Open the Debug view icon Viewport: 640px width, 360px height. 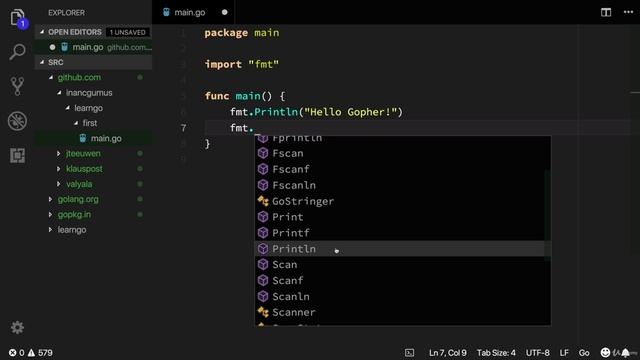tap(17, 121)
